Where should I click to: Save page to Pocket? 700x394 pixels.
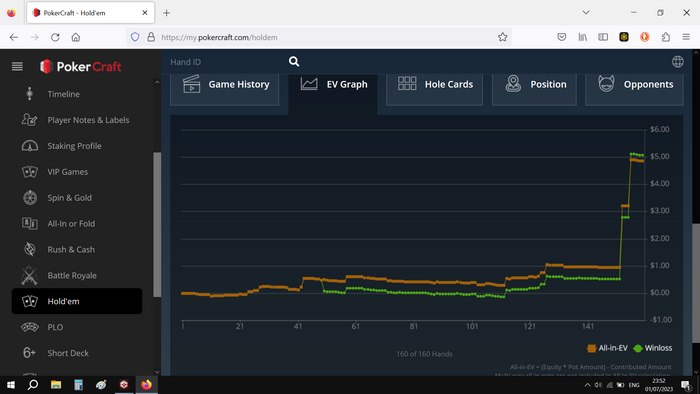tap(562, 37)
